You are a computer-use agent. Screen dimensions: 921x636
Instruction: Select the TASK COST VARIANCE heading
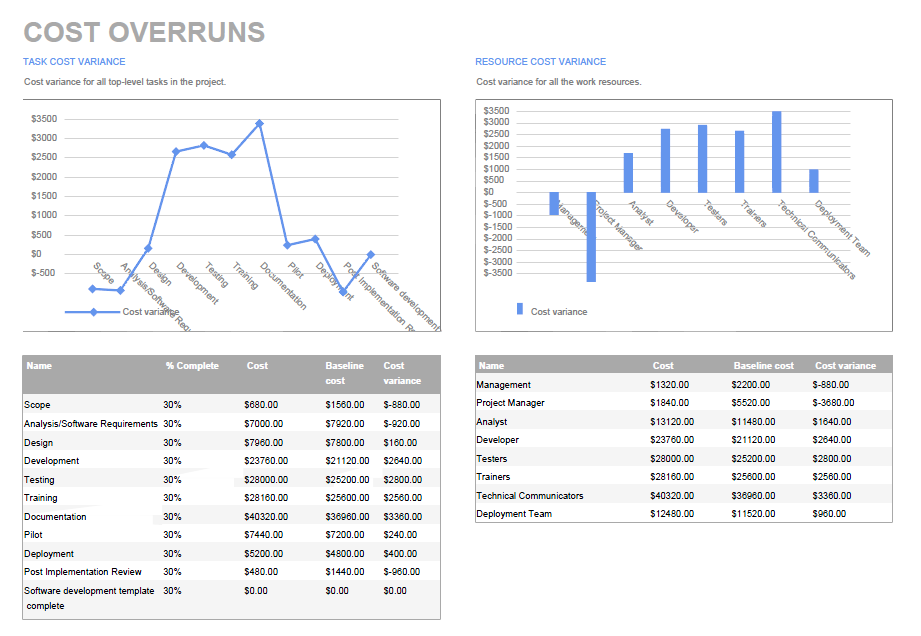click(74, 62)
